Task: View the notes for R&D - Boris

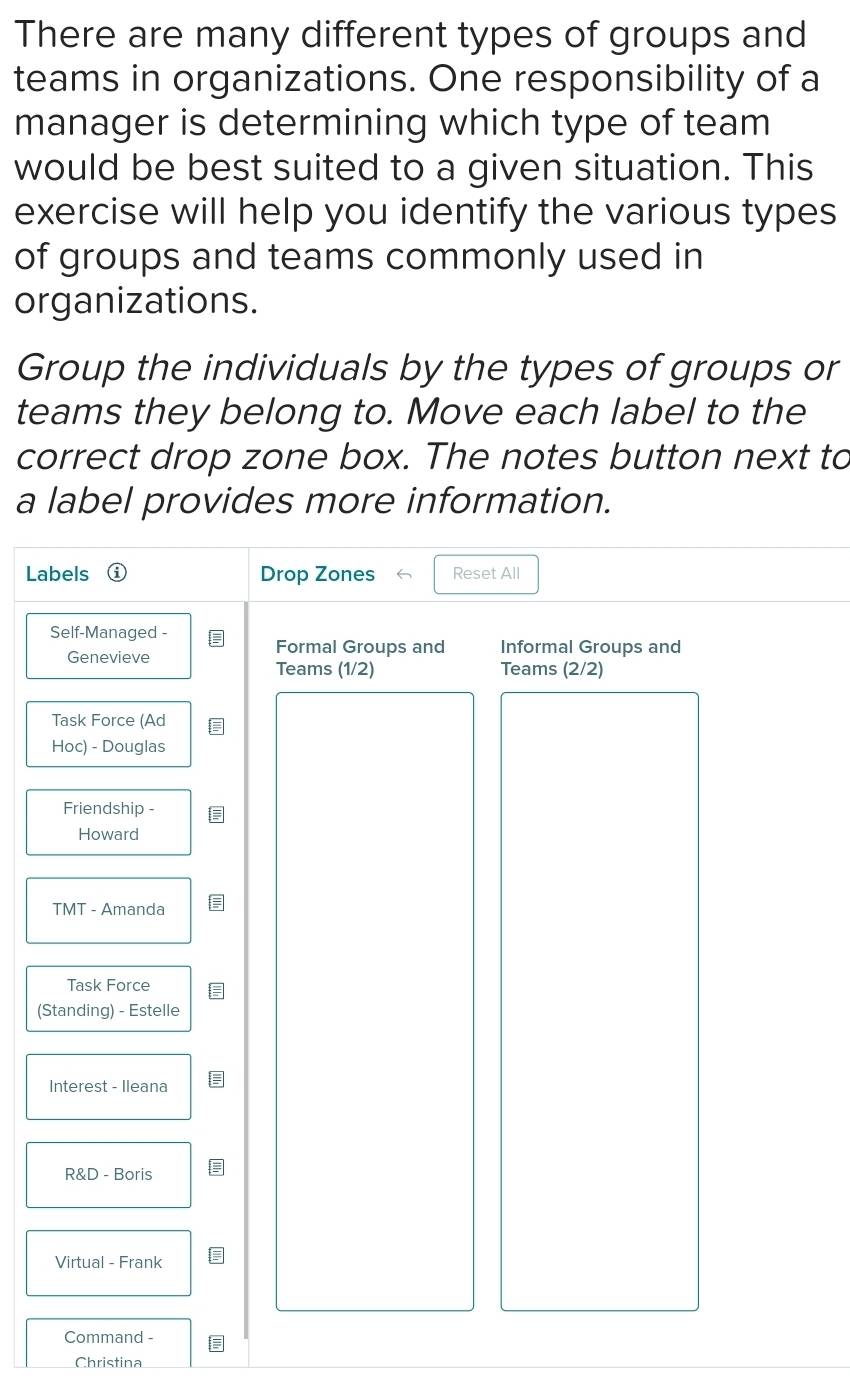Action: [215, 1167]
